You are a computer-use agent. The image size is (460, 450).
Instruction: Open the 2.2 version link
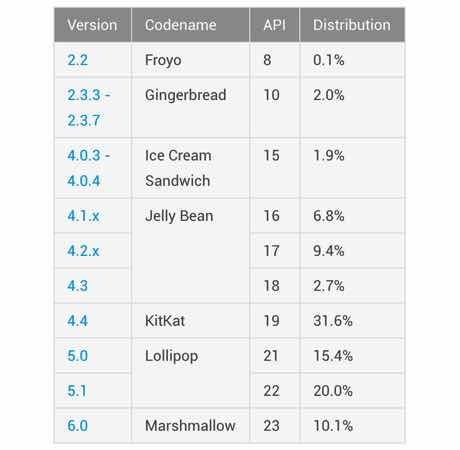point(77,60)
